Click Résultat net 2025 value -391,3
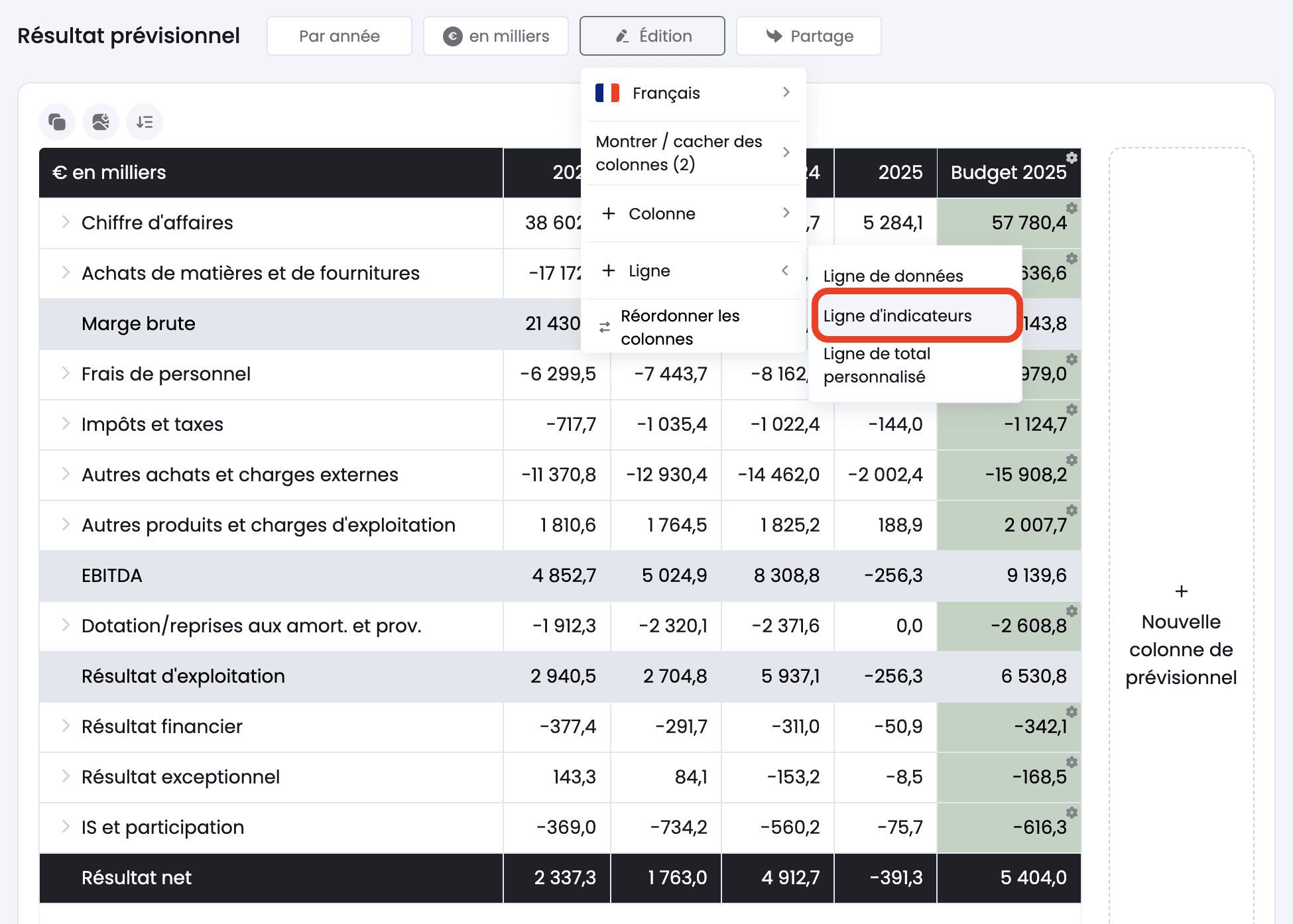This screenshot has height=924, width=1293. coord(896,878)
